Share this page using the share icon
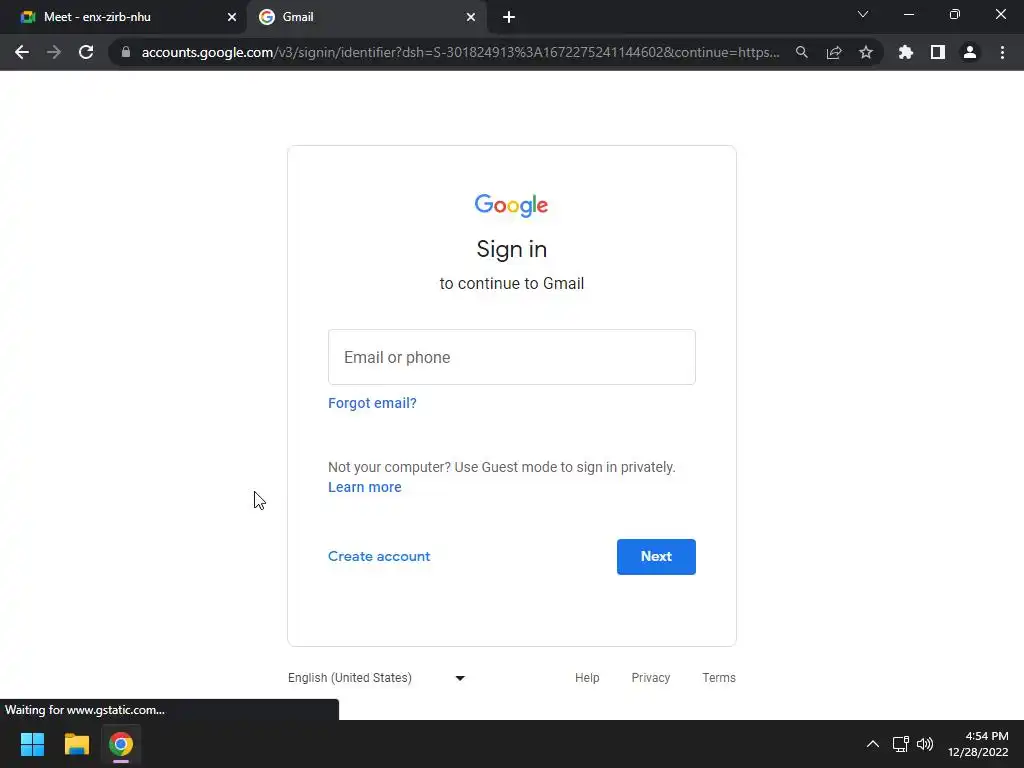This screenshot has height=768, width=1024. pyautogui.click(x=833, y=52)
